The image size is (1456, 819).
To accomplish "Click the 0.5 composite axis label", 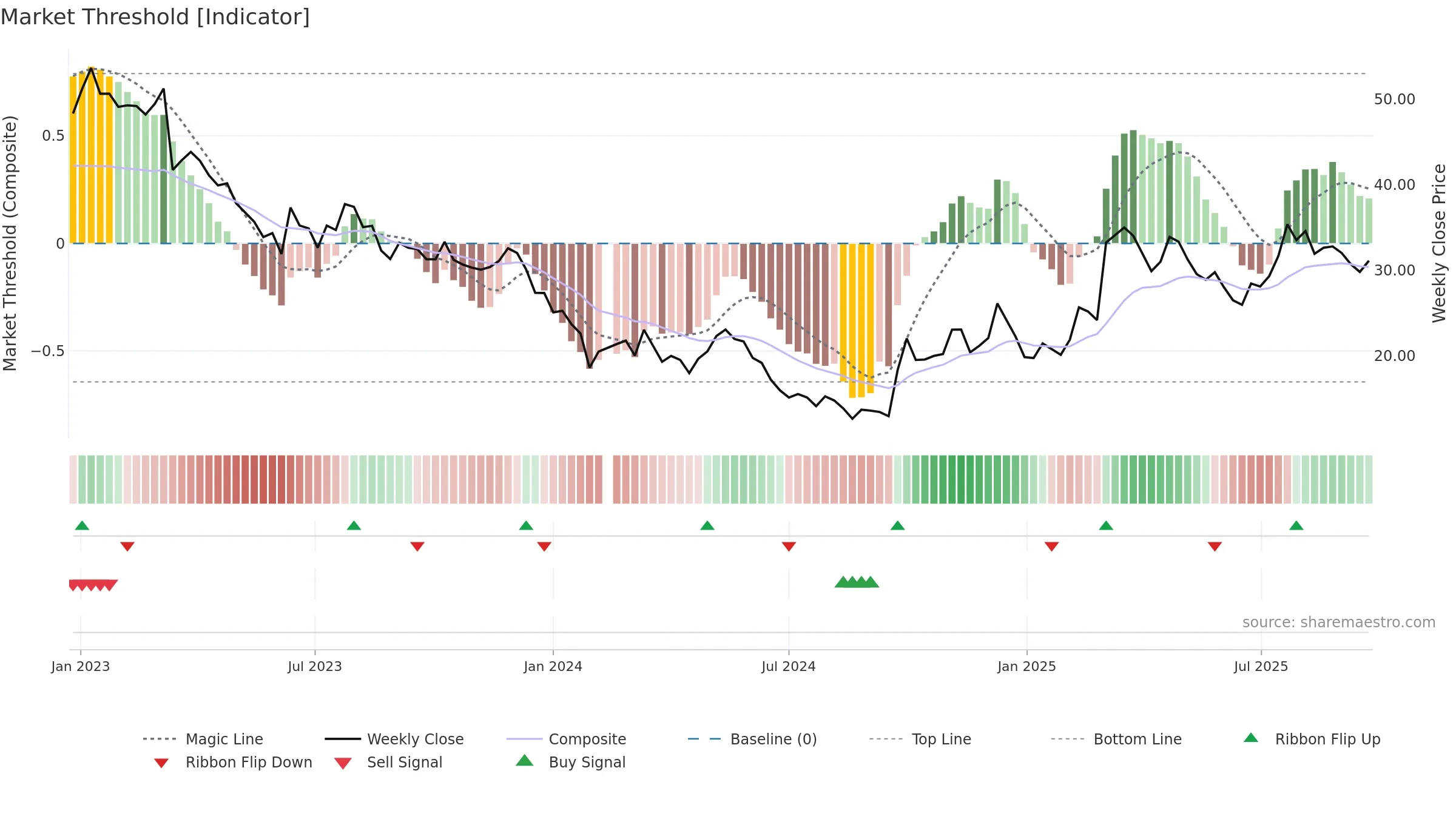I will click(53, 136).
